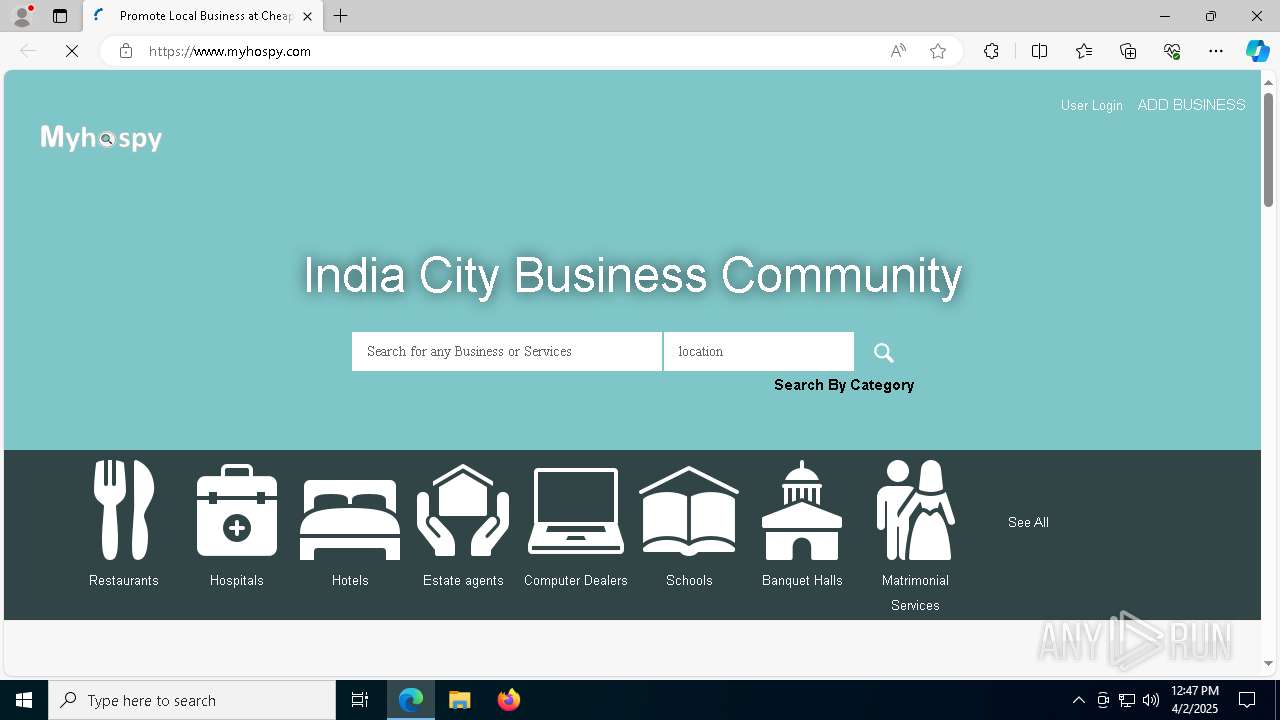Open the Hospitals medical kit icon
Image resolution: width=1280 pixels, height=720 pixels.
237,510
